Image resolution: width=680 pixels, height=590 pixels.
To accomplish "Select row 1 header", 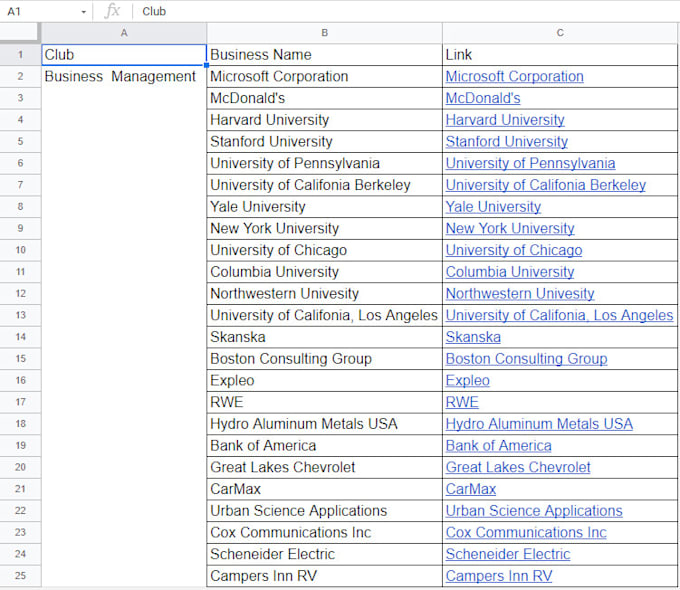I will pyautogui.click(x=20, y=55).
